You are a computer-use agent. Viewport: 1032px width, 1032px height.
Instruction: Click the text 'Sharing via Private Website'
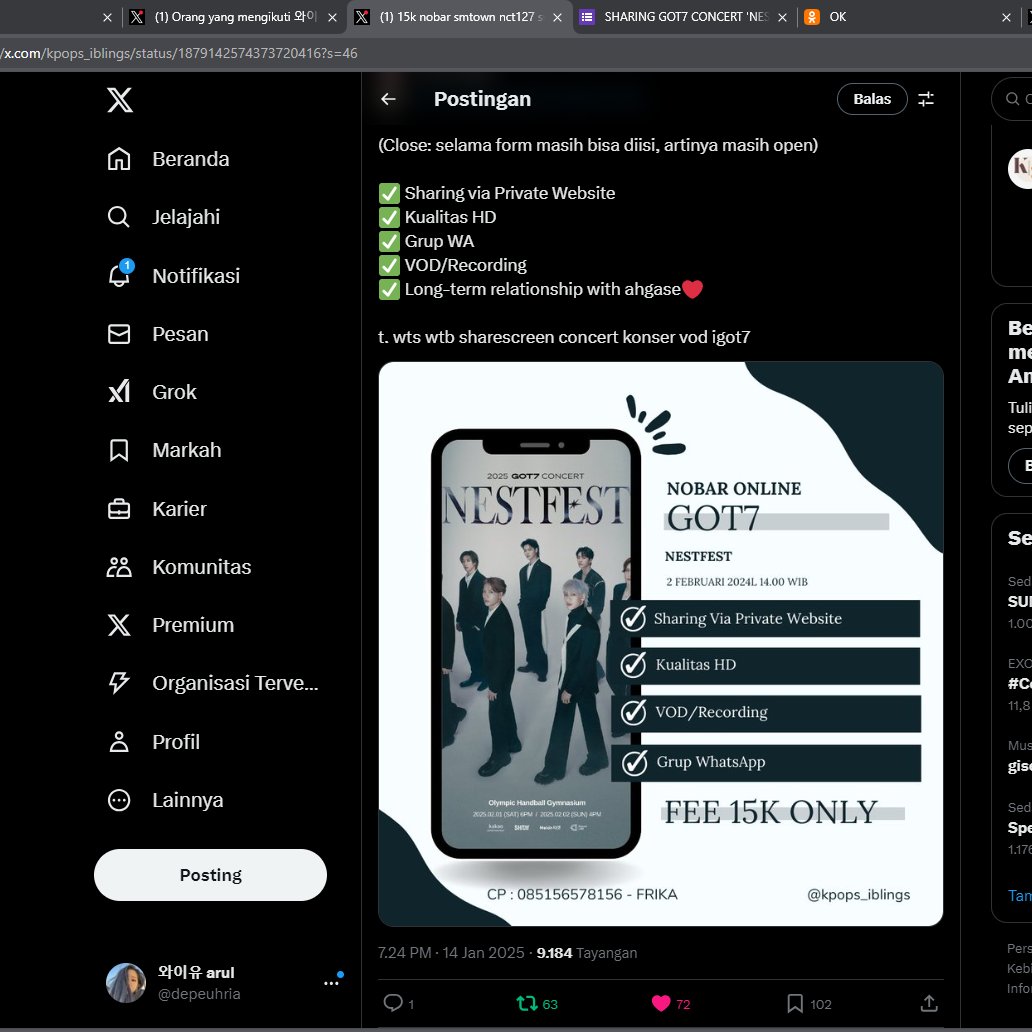509,193
